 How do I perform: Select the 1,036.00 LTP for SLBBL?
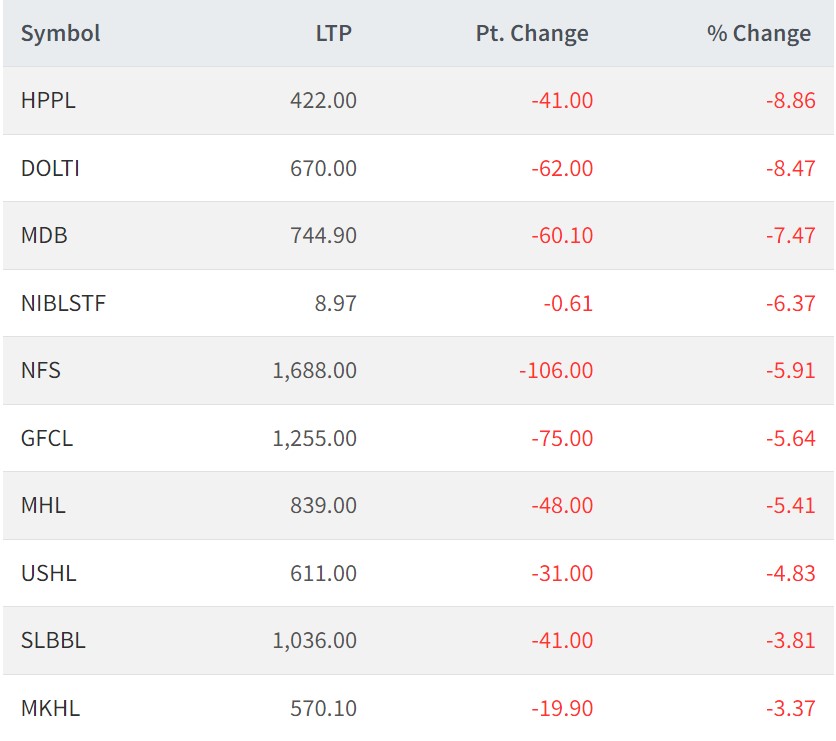pyautogui.click(x=314, y=641)
